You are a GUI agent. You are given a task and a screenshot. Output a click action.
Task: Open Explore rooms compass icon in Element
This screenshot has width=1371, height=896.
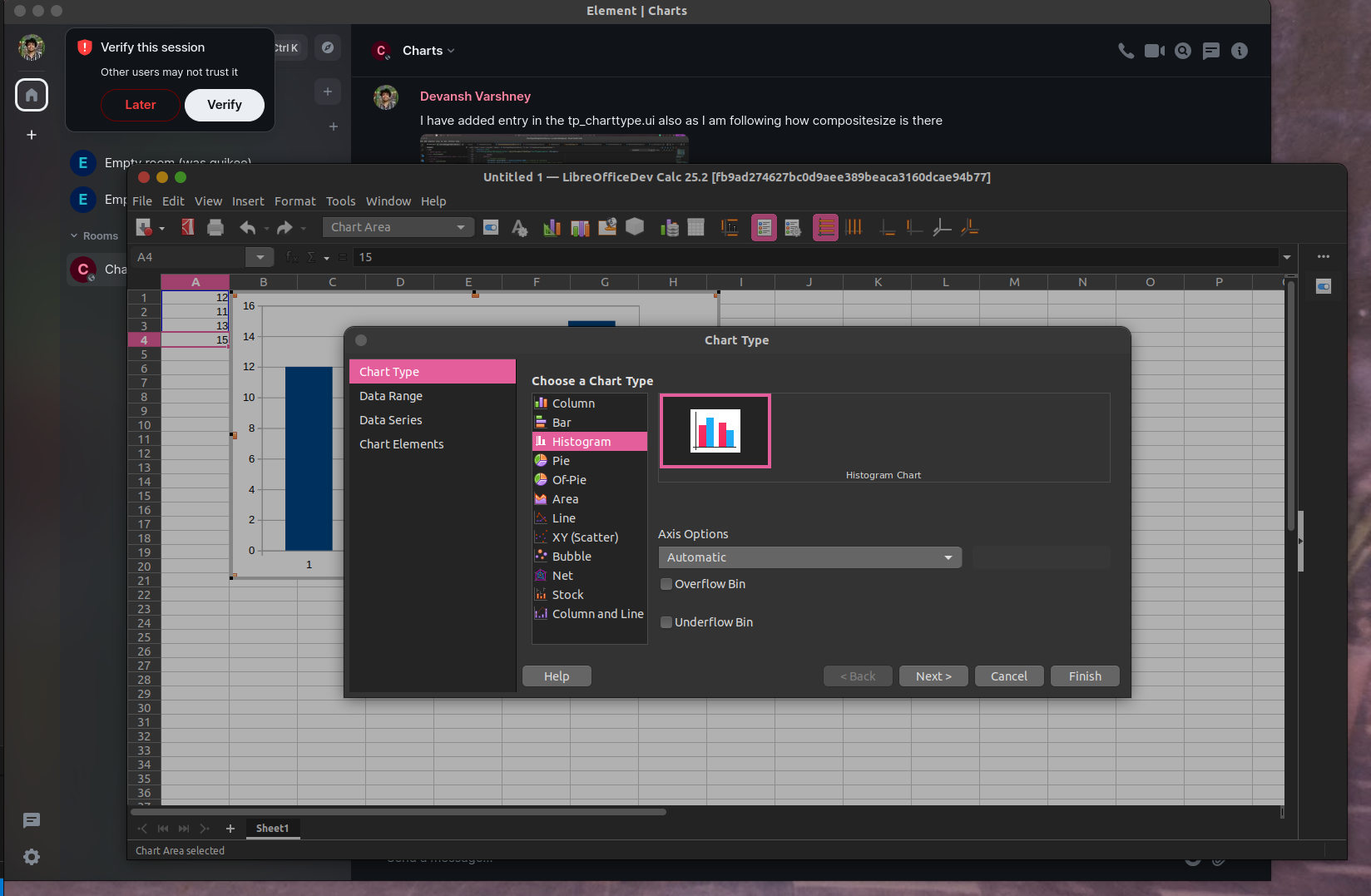[x=328, y=47]
